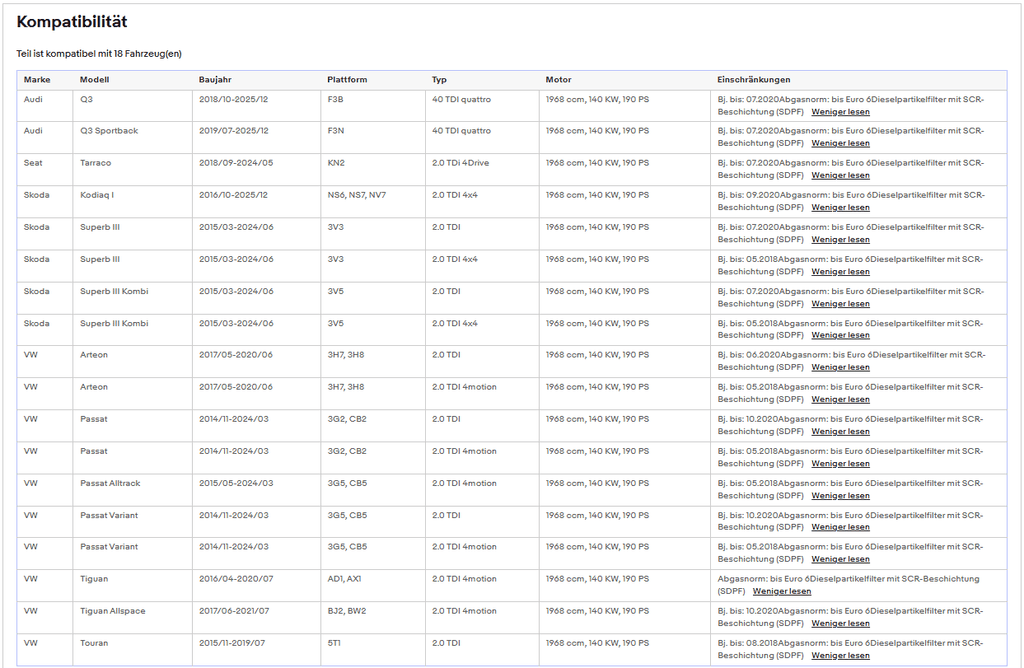Select build year '2016/10-2025/12'
This screenshot has height=668, width=1024.
coord(233,195)
